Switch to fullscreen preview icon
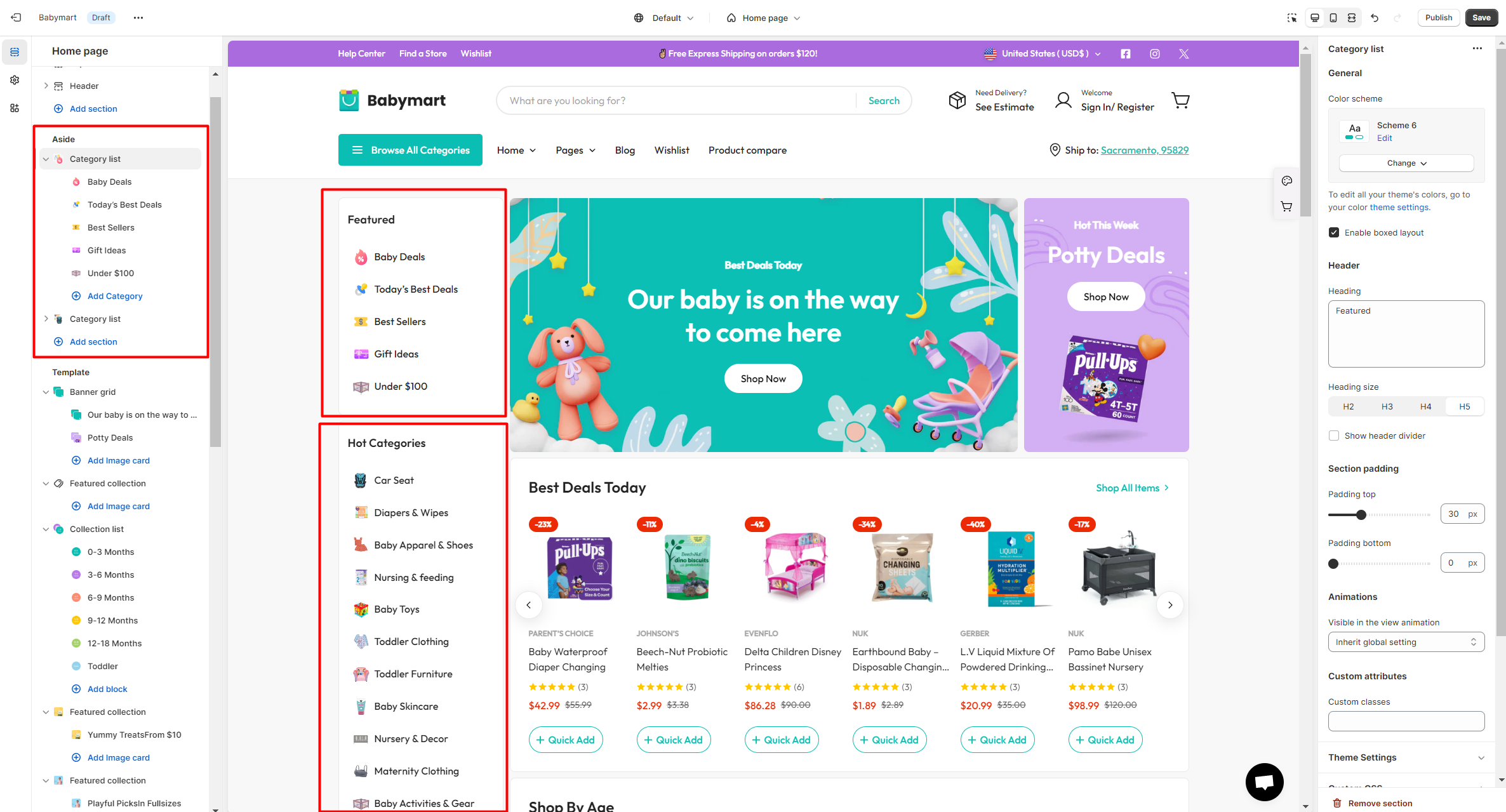 (1352, 18)
